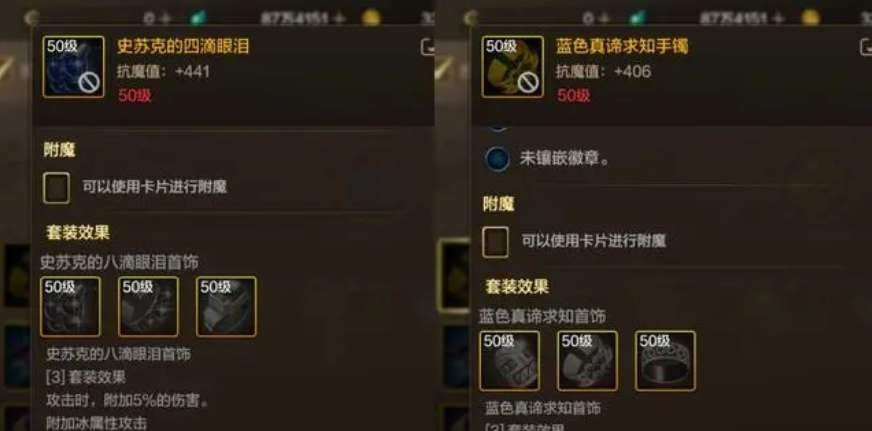Tap the 蓝色真谛求知手镯 item icon
Screen dimensions: 872x431
(513, 67)
